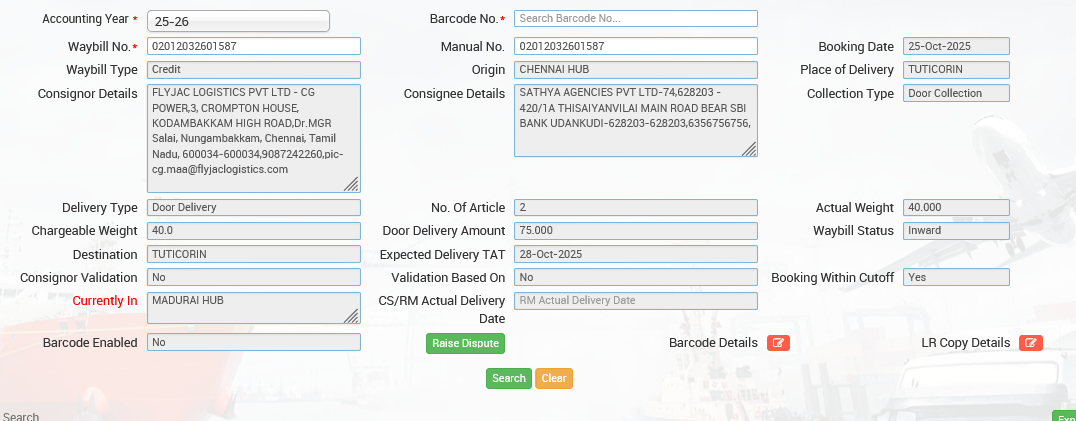Click the Expected Delivery TAT field

click(x=635, y=254)
